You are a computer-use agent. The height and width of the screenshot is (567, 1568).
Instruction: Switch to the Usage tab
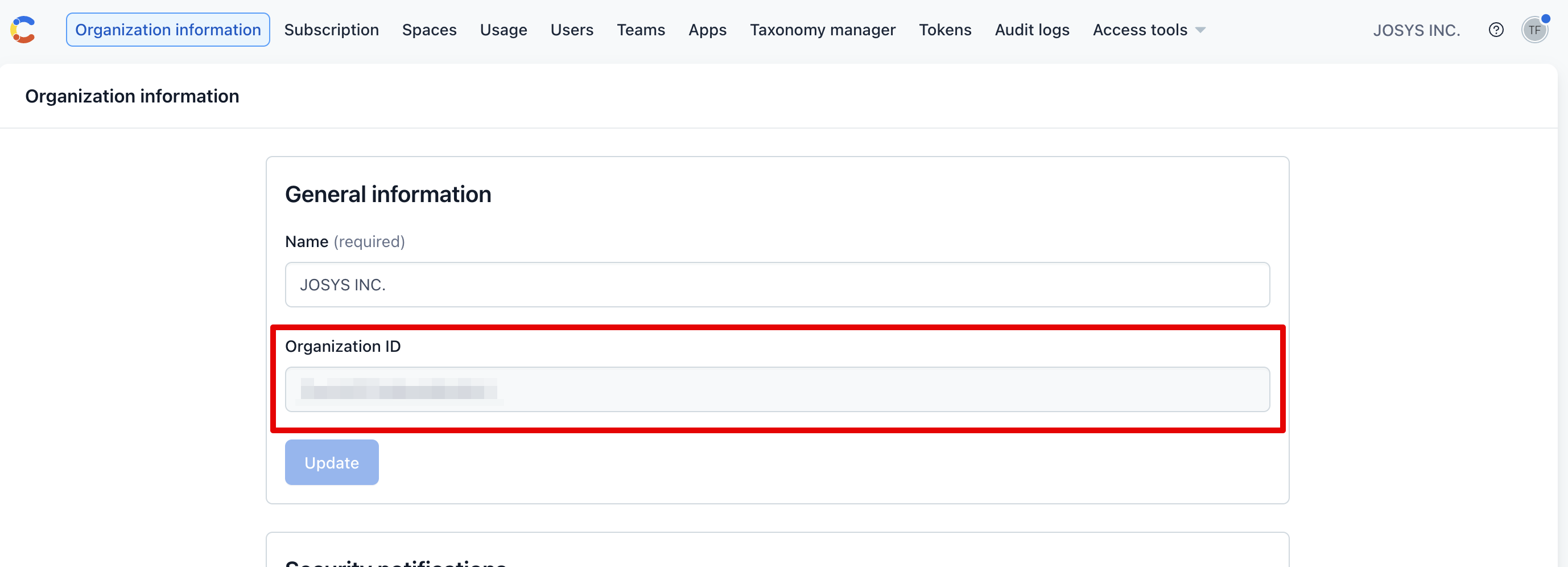503,30
